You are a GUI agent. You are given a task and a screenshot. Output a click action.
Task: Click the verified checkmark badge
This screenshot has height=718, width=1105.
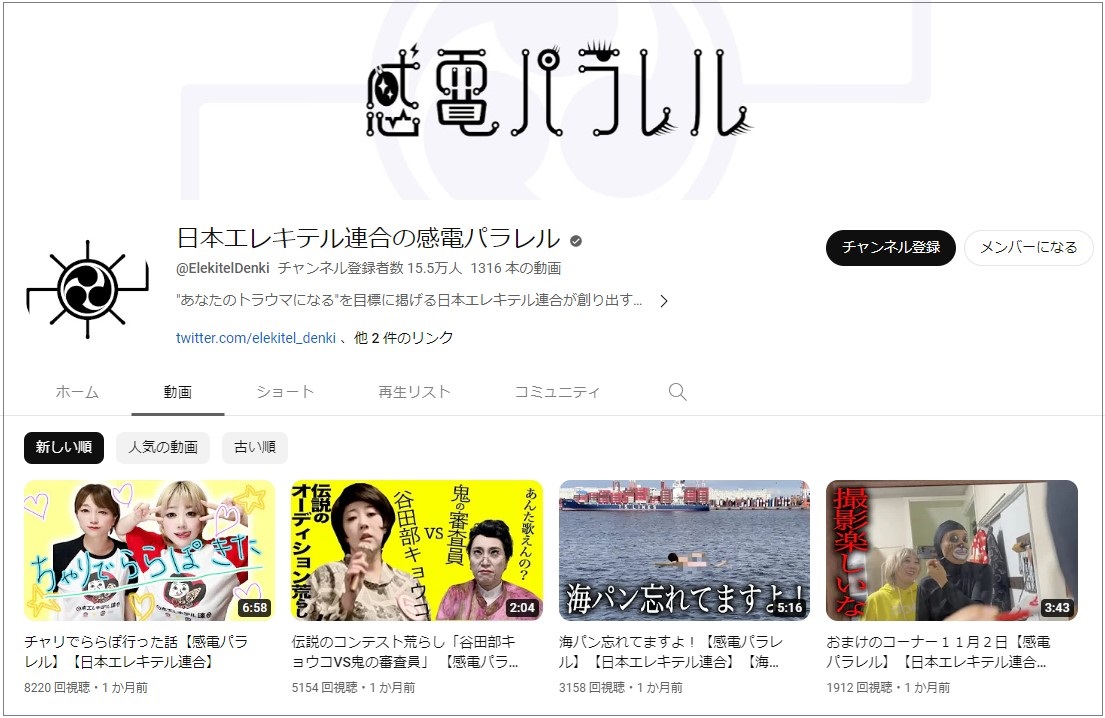tap(576, 241)
